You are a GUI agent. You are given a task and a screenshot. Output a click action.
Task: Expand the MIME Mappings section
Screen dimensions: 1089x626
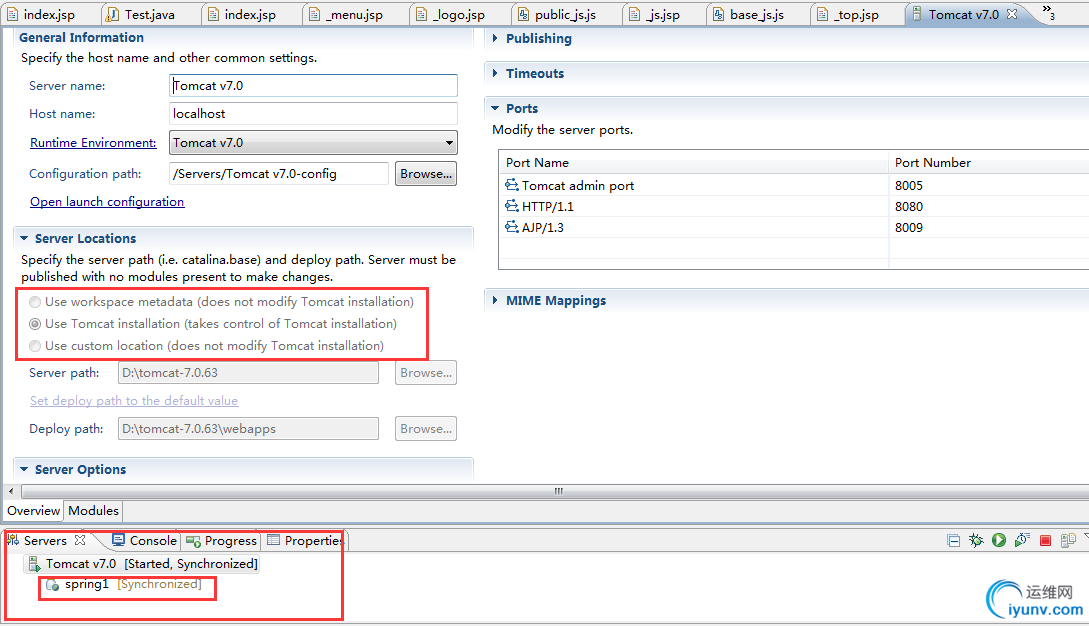tap(495, 300)
